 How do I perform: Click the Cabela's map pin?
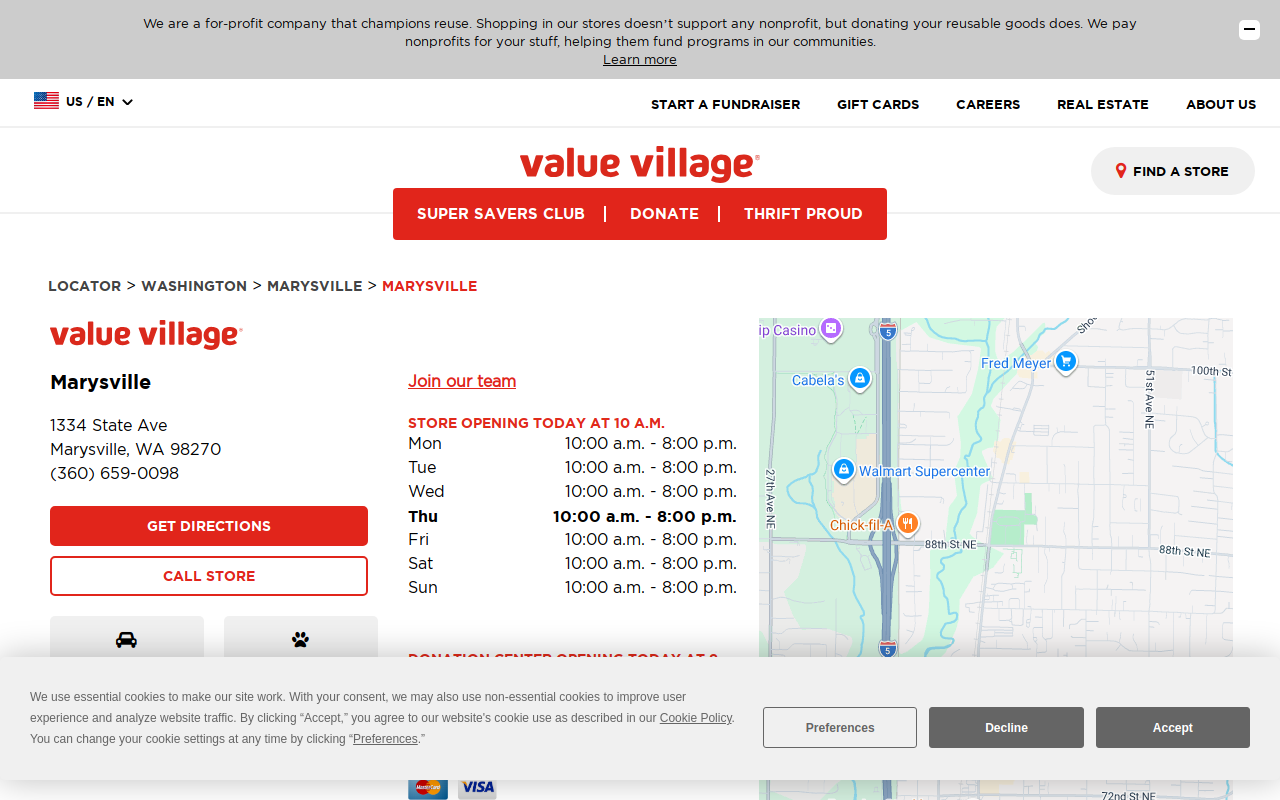coord(860,379)
